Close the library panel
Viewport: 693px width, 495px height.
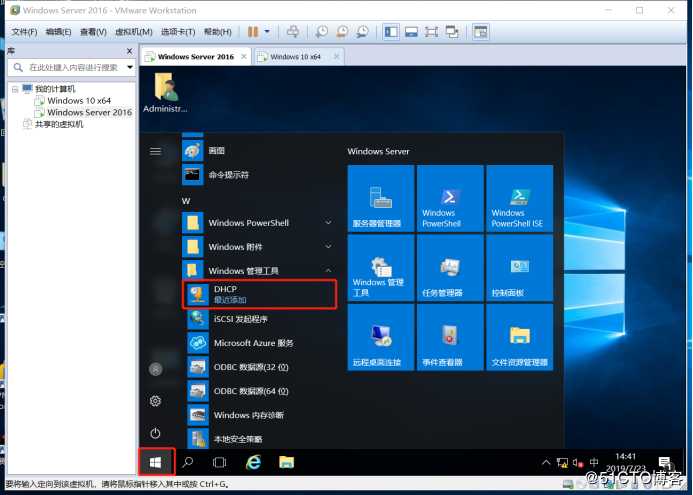[129, 51]
